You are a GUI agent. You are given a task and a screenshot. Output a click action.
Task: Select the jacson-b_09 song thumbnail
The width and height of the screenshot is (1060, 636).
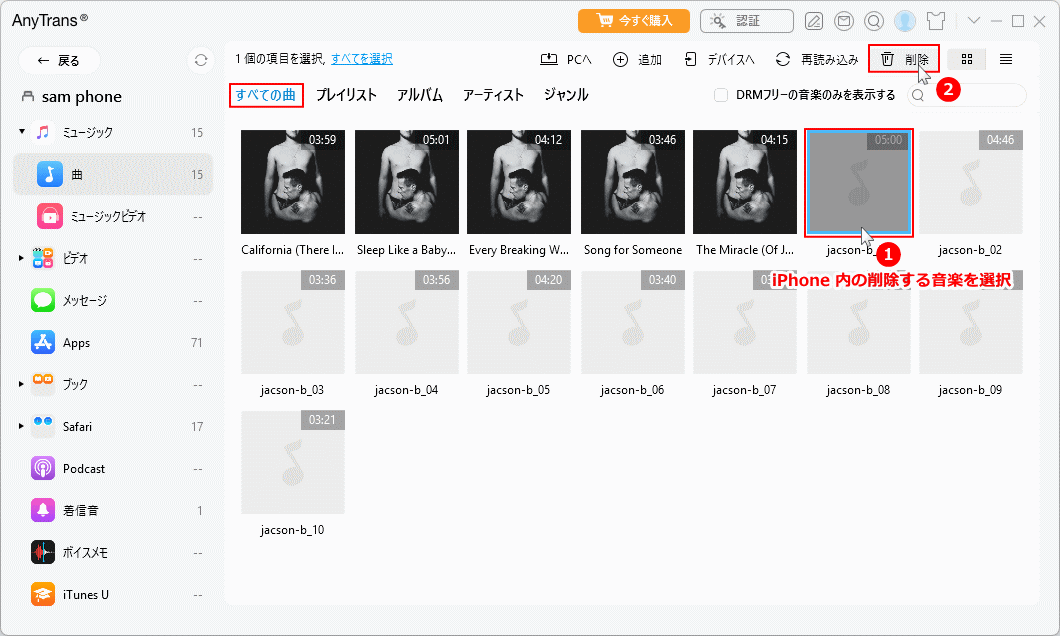tap(971, 322)
